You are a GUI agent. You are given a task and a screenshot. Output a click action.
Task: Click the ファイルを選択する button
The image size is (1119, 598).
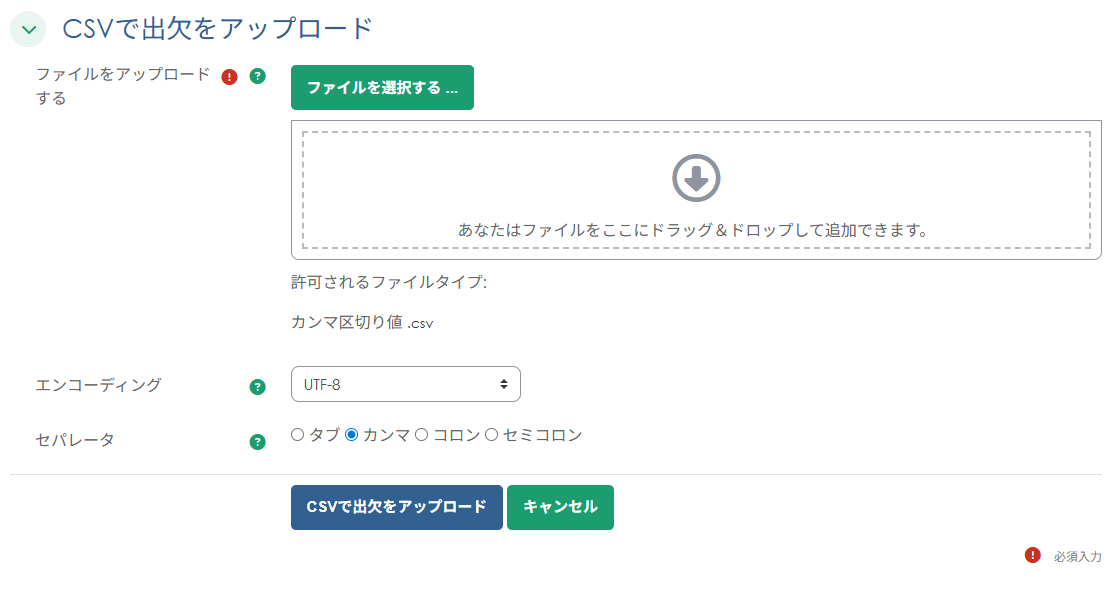pos(383,87)
